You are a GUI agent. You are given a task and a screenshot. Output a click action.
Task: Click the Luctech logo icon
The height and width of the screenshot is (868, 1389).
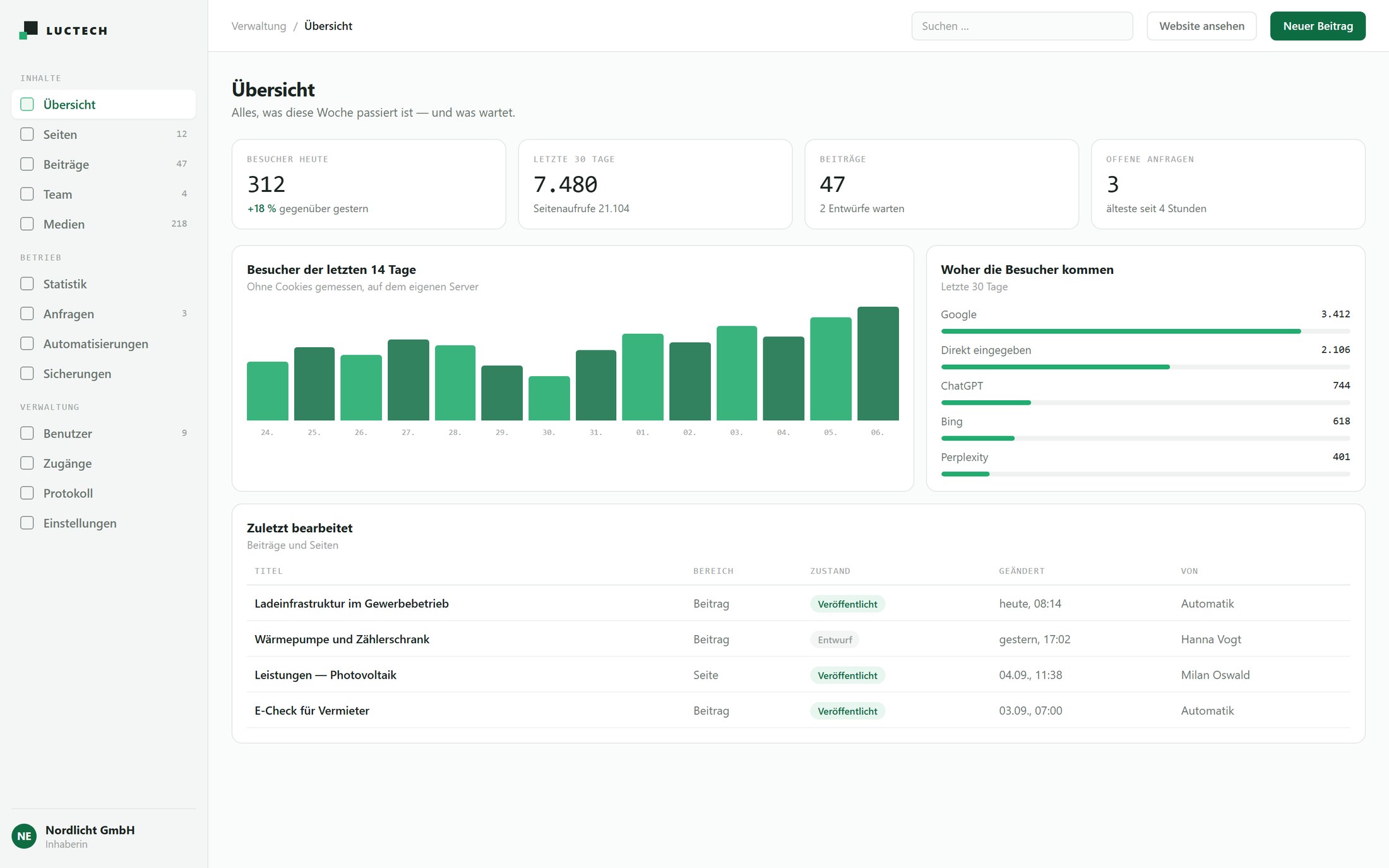click(28, 30)
